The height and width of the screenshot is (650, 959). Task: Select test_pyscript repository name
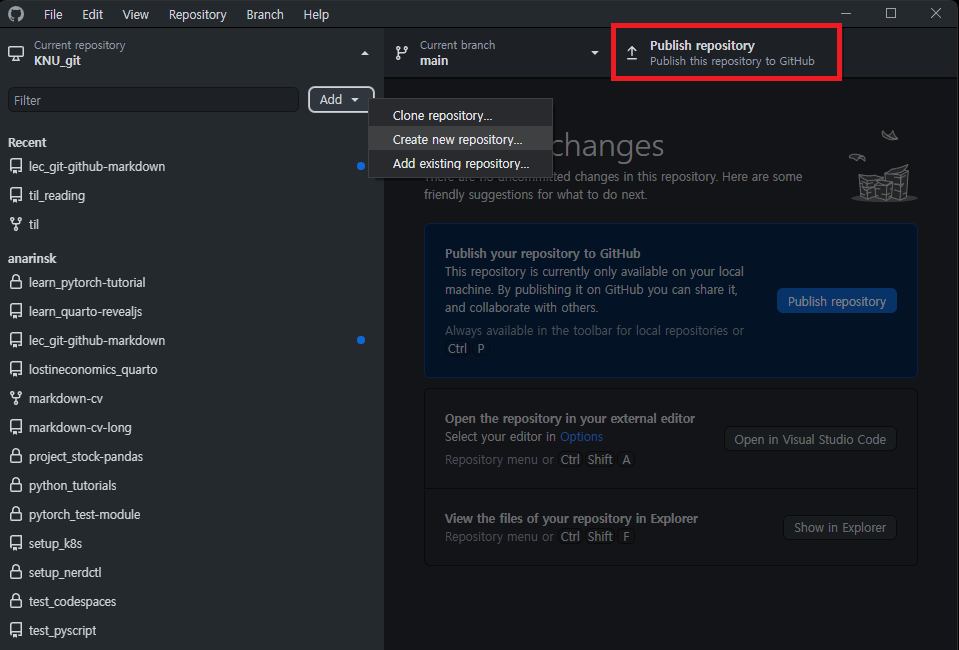[62, 630]
